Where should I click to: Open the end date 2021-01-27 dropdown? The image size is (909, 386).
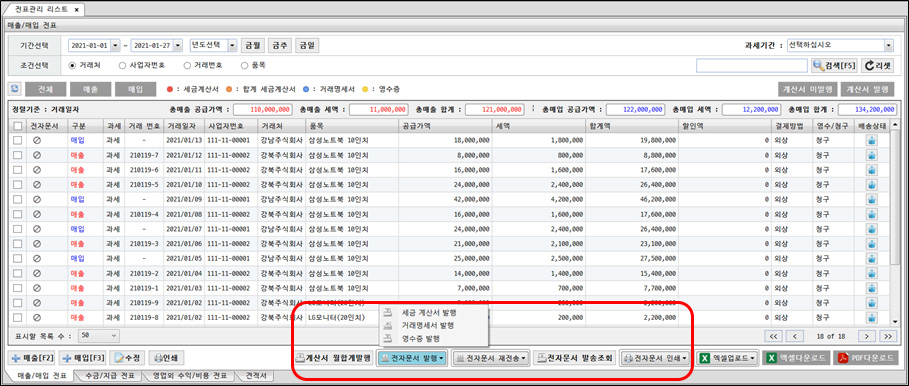point(177,45)
